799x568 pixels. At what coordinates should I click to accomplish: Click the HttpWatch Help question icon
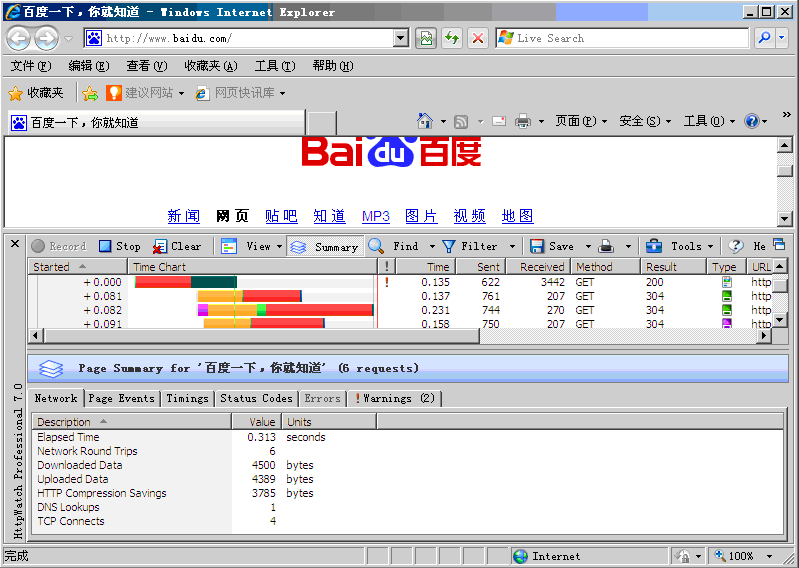coord(736,247)
